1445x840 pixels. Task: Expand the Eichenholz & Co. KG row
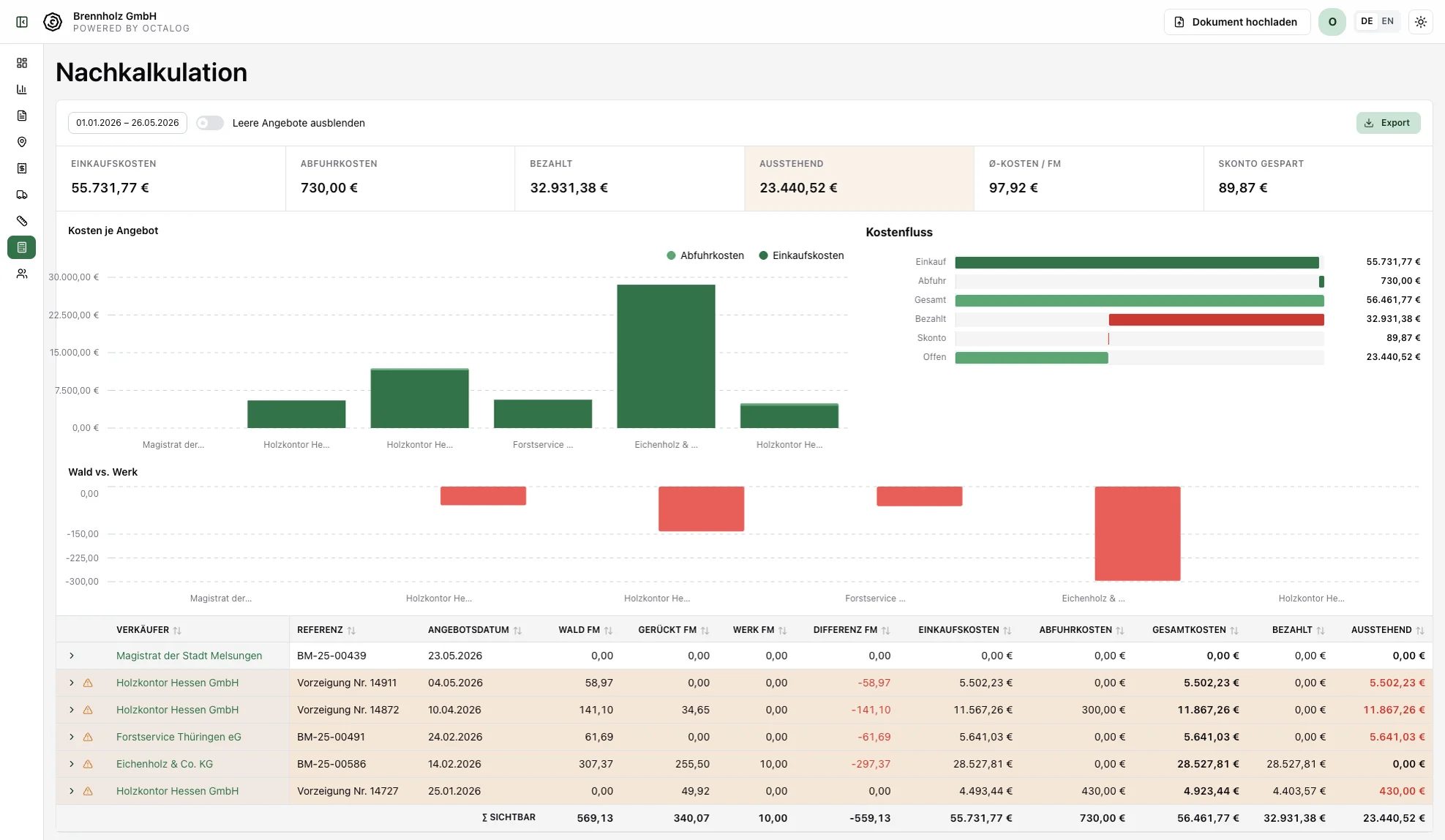pyautogui.click(x=72, y=764)
